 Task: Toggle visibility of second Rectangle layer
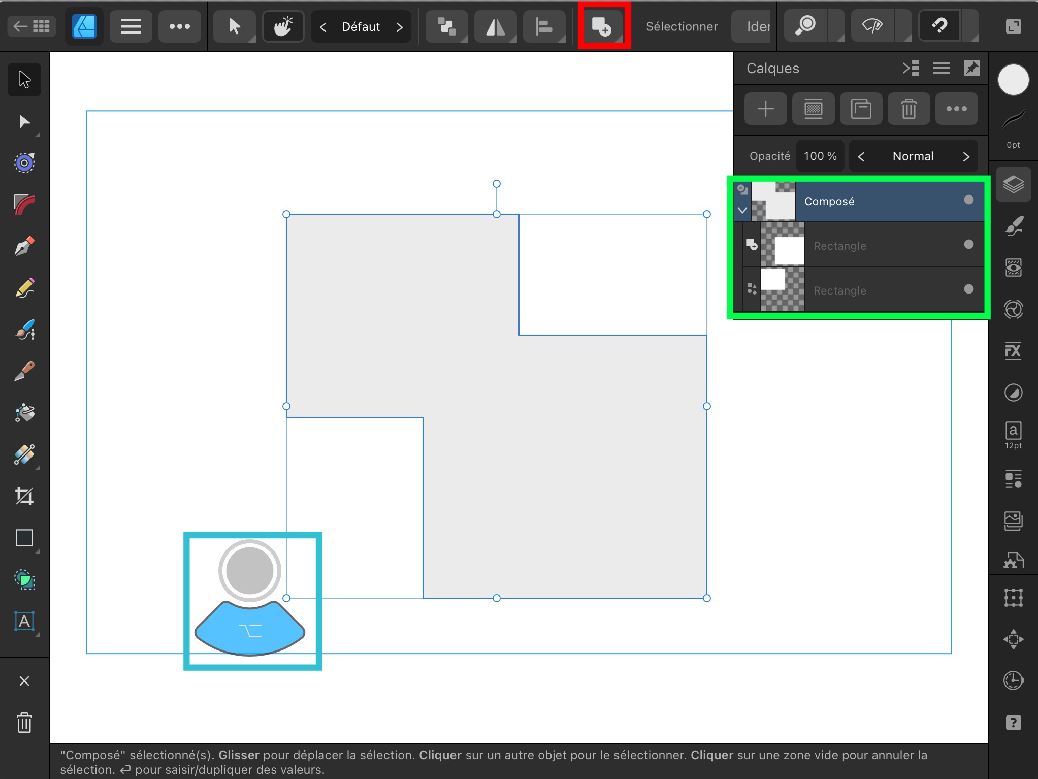click(x=968, y=289)
